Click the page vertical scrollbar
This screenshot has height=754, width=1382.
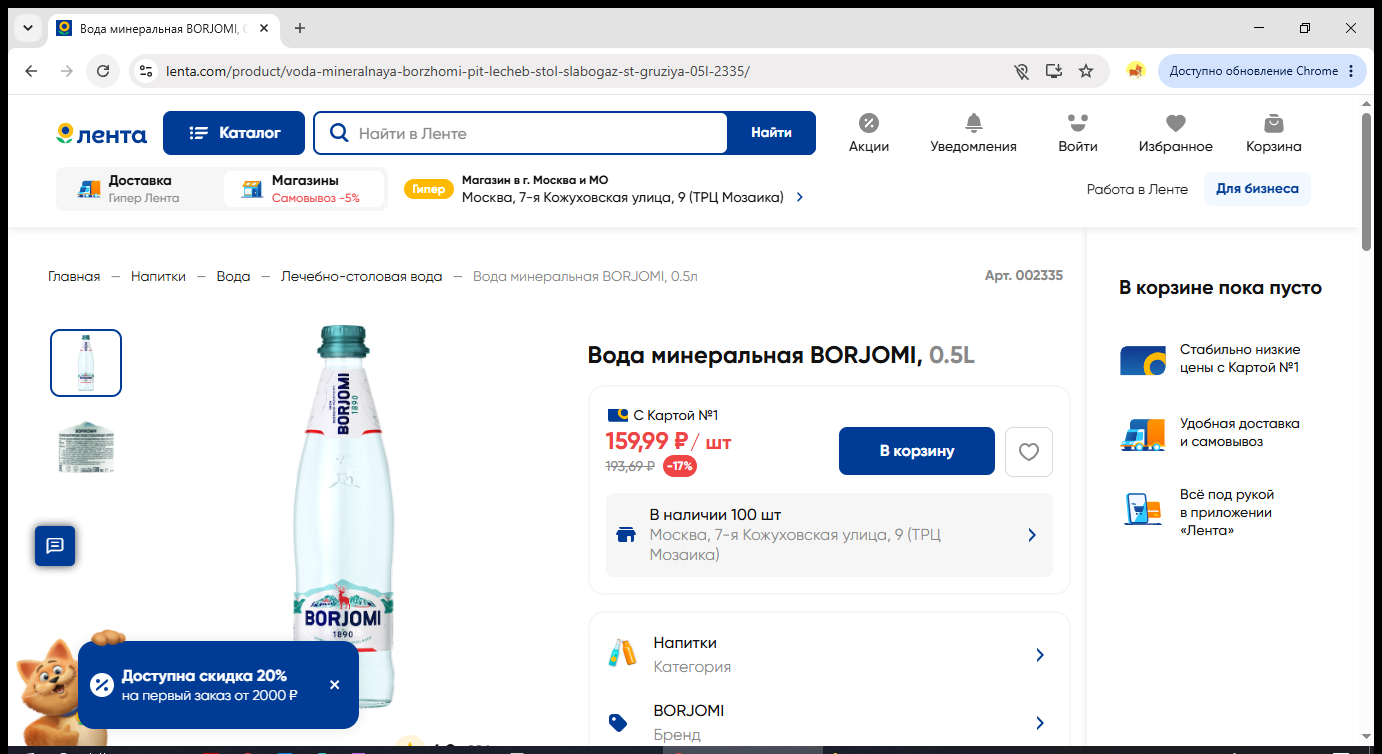1367,182
